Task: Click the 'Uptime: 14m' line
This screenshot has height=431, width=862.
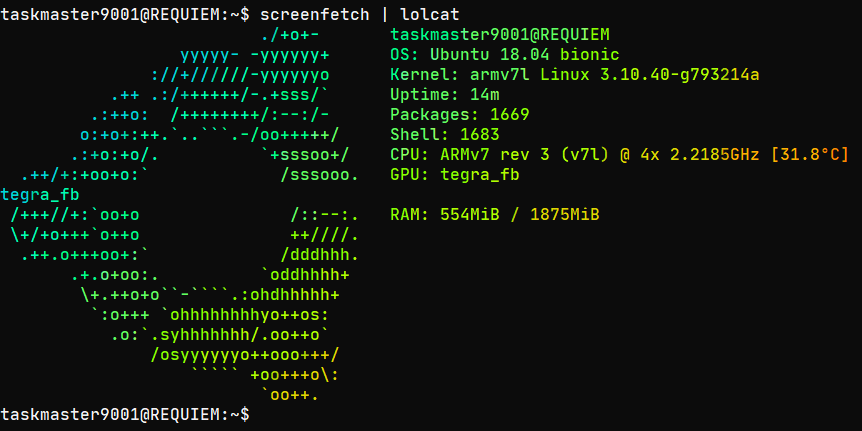Action: pyautogui.click(x=445, y=95)
